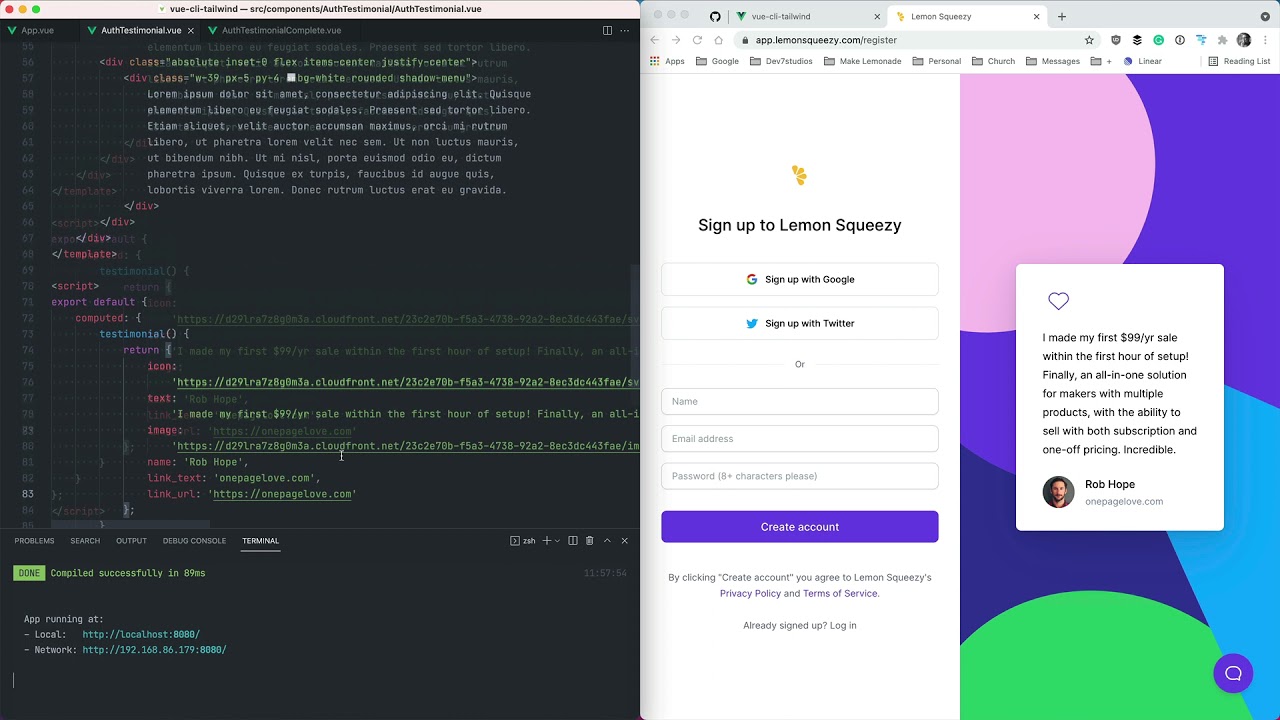Open the Make Lemonade bookmarks folder

click(863, 61)
